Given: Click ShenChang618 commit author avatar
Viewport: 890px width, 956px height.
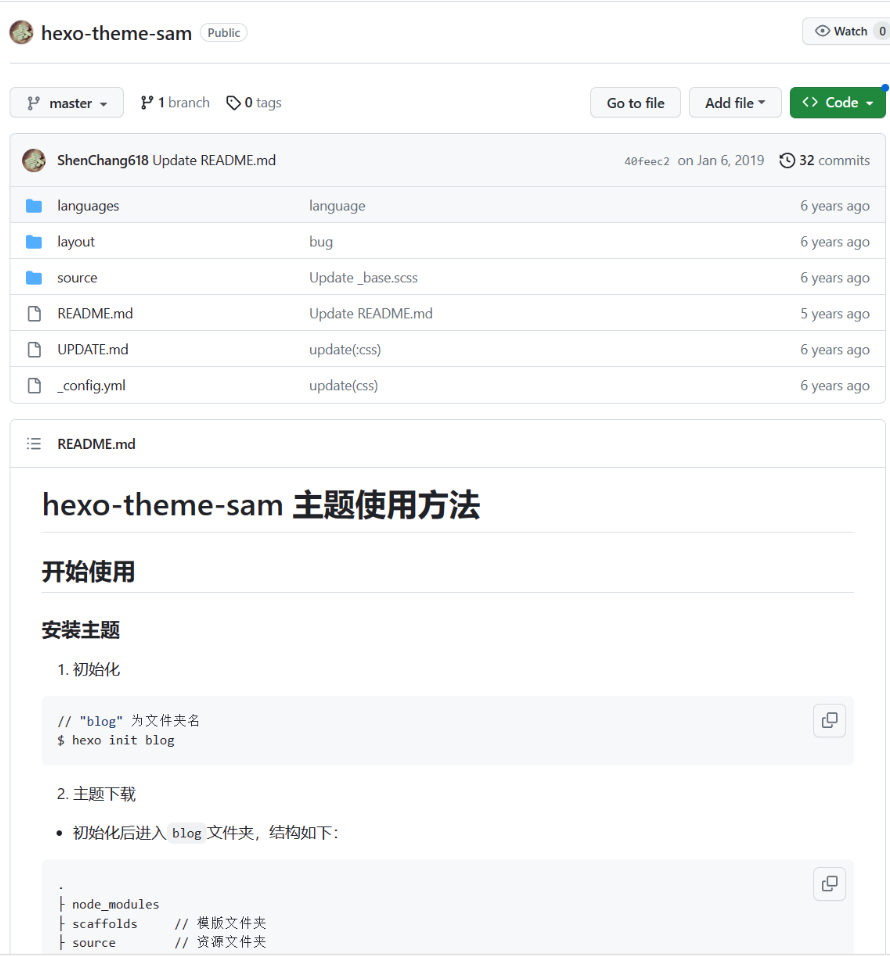Looking at the screenshot, I should click(34, 160).
